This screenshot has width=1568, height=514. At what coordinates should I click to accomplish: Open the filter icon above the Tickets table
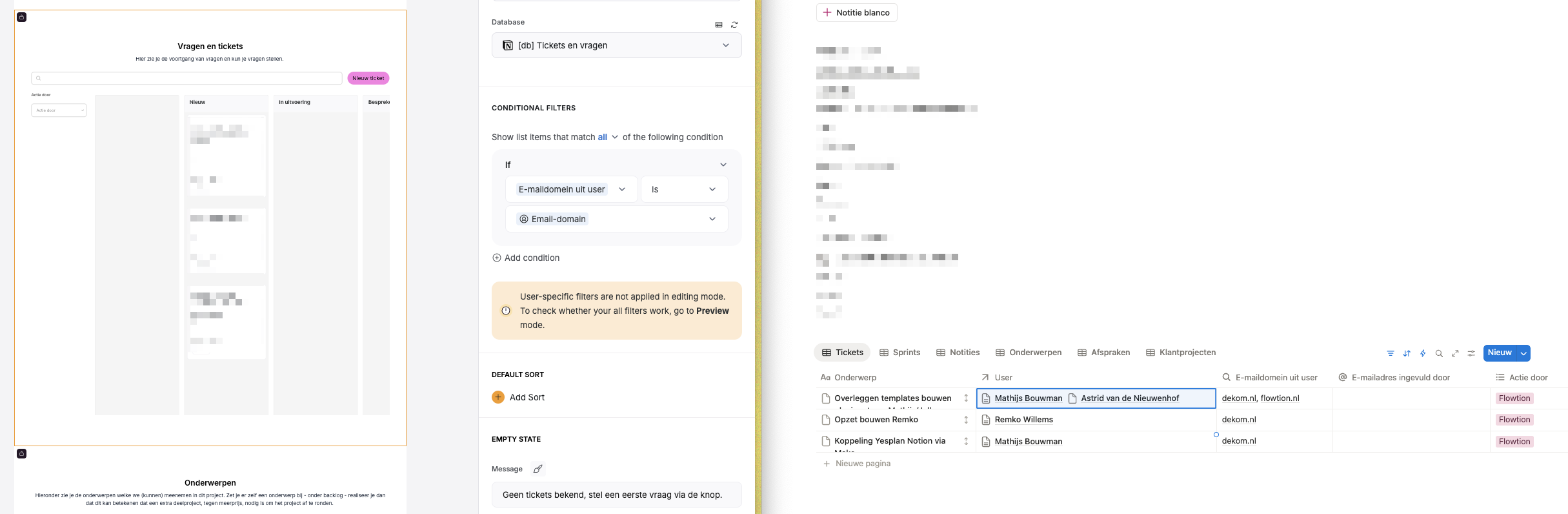click(1390, 353)
